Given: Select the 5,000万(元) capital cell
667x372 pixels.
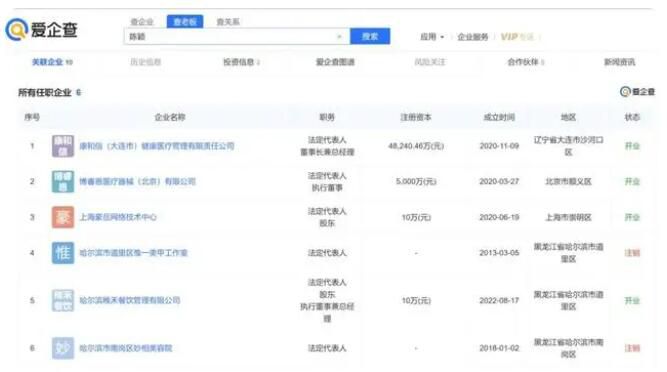Looking at the screenshot, I should [416, 182].
